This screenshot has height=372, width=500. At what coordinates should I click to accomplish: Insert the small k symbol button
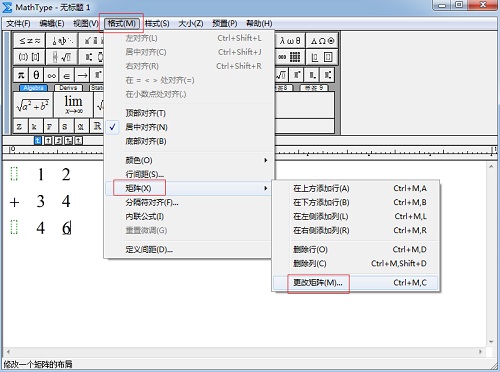tap(34, 126)
